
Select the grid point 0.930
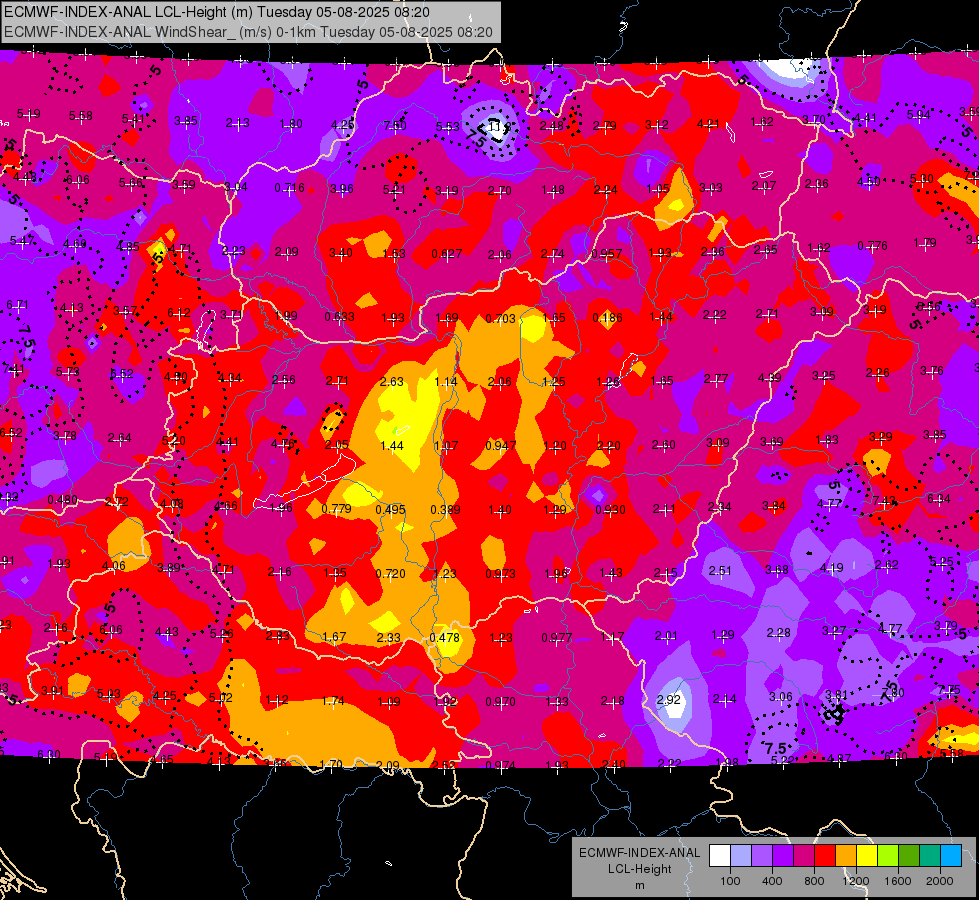[x=611, y=510]
